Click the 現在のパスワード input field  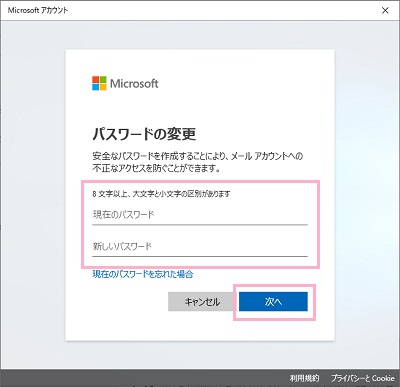[x=200, y=215]
